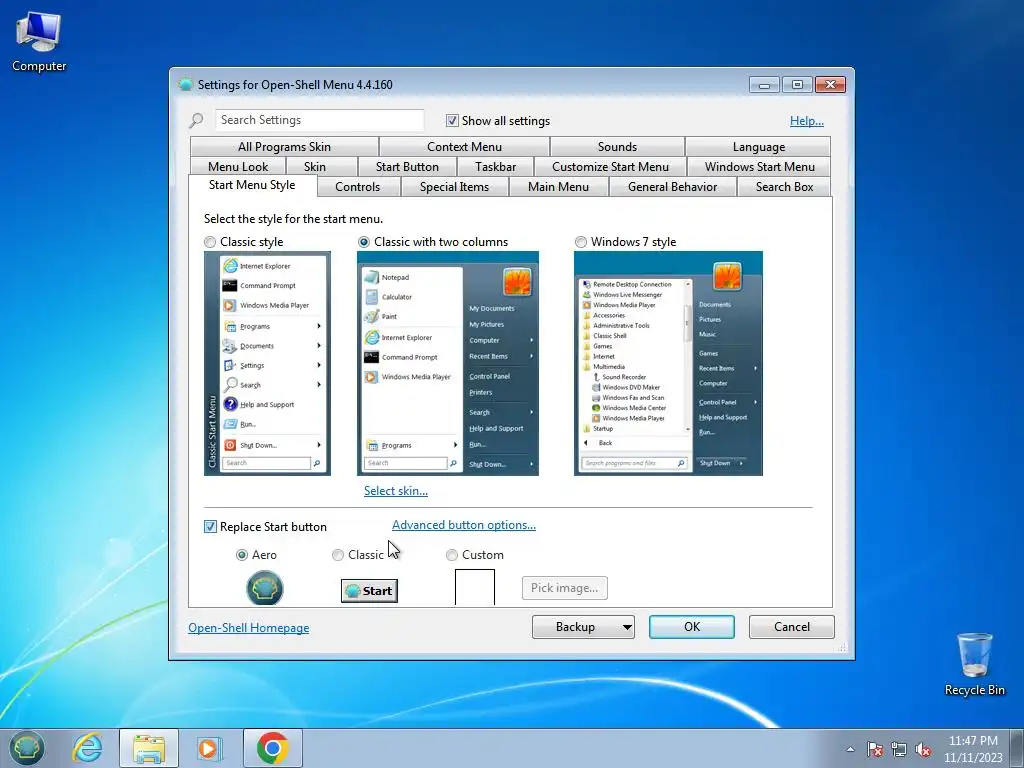Open the Backup dropdown menu

tap(583, 627)
